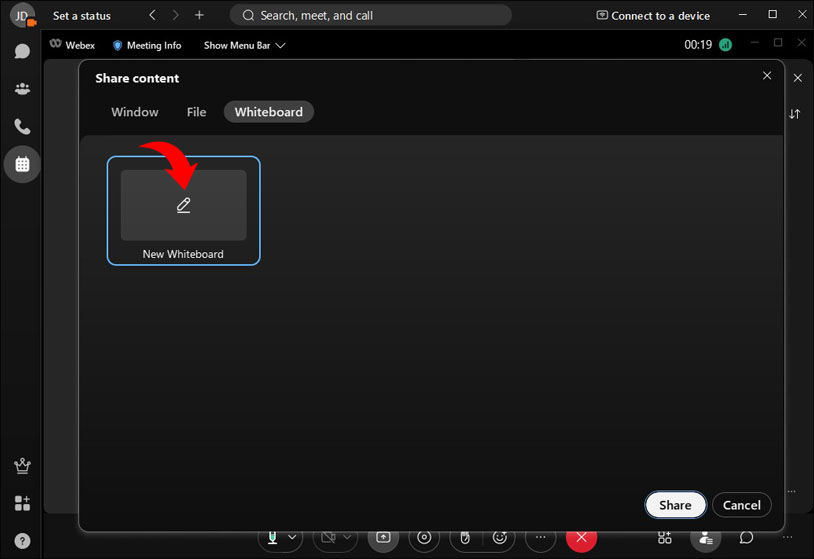Open the add apps grid icon in sidebar
This screenshot has width=814, height=559.
22,503
